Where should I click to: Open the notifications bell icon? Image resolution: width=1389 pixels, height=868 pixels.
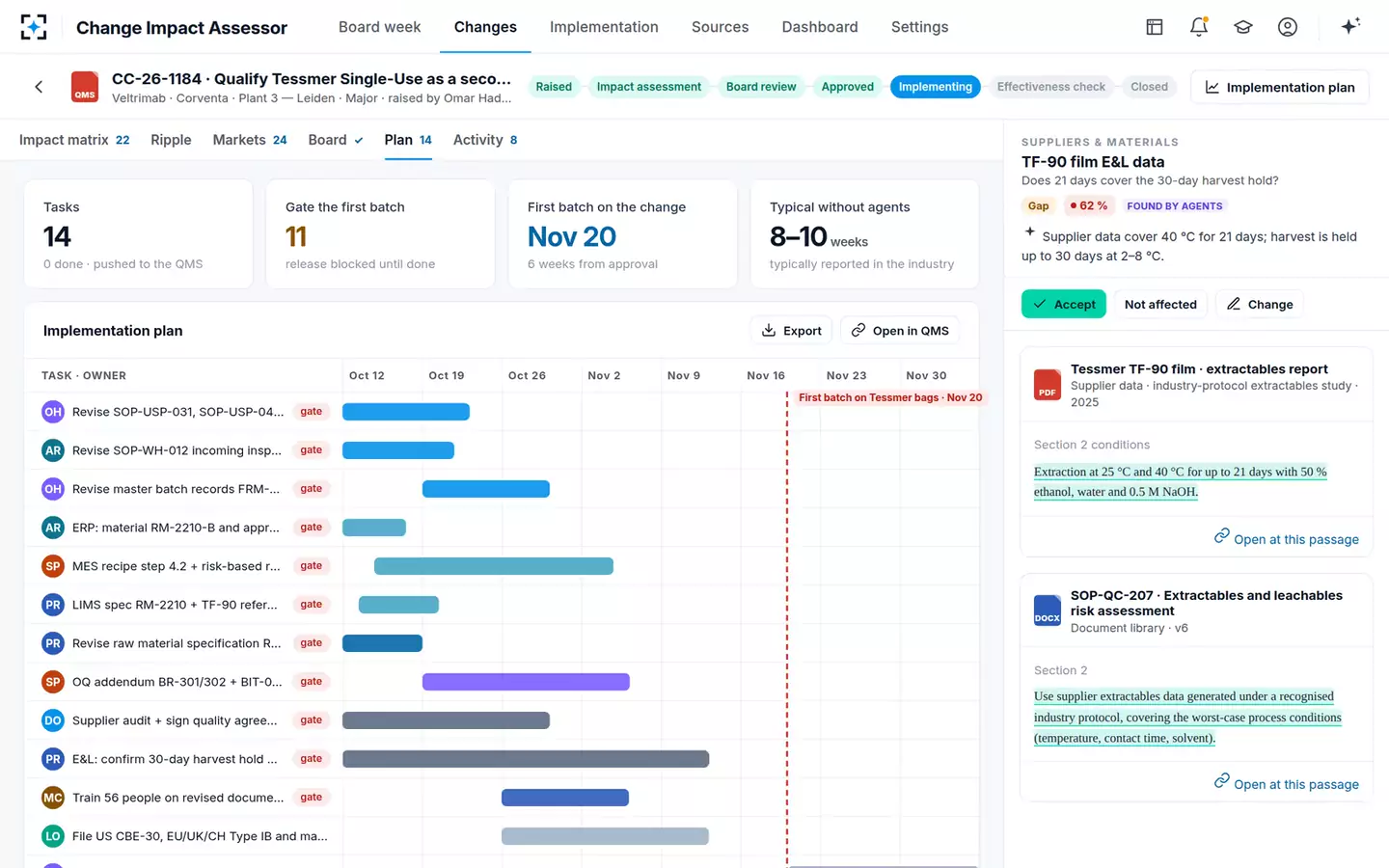coord(1199,27)
